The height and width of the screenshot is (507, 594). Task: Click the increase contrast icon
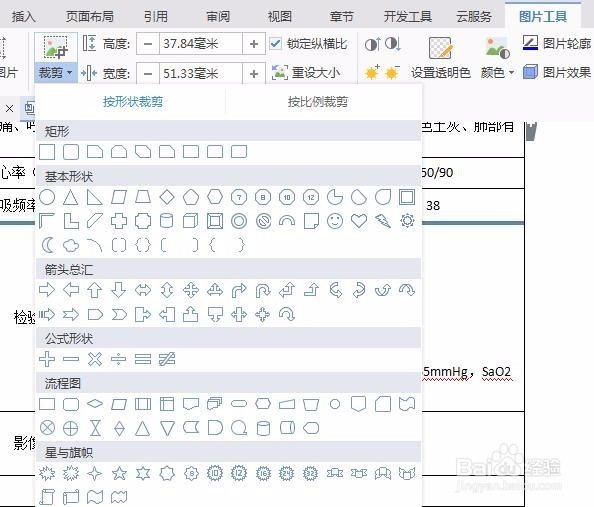click(372, 45)
